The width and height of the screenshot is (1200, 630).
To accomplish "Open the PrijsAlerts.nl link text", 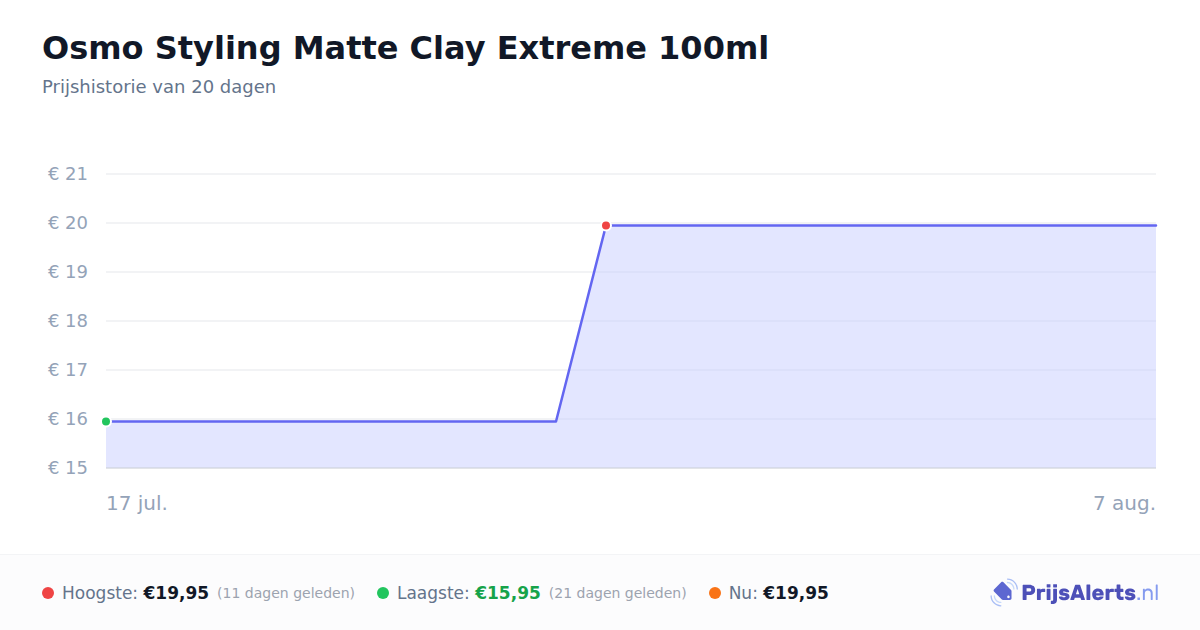I will click(1090, 593).
